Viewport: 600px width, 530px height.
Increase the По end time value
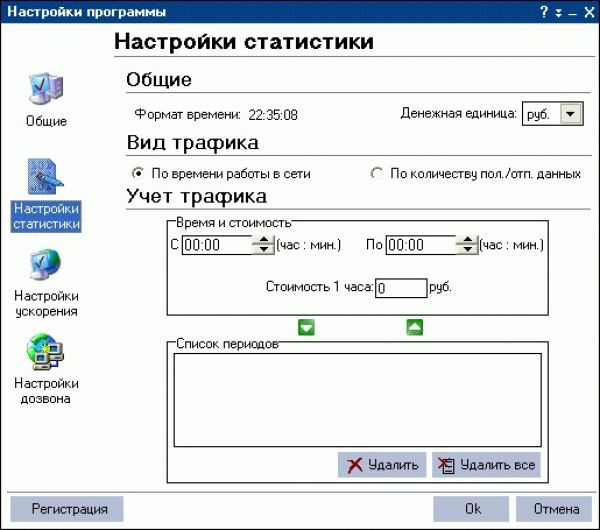tap(468, 240)
